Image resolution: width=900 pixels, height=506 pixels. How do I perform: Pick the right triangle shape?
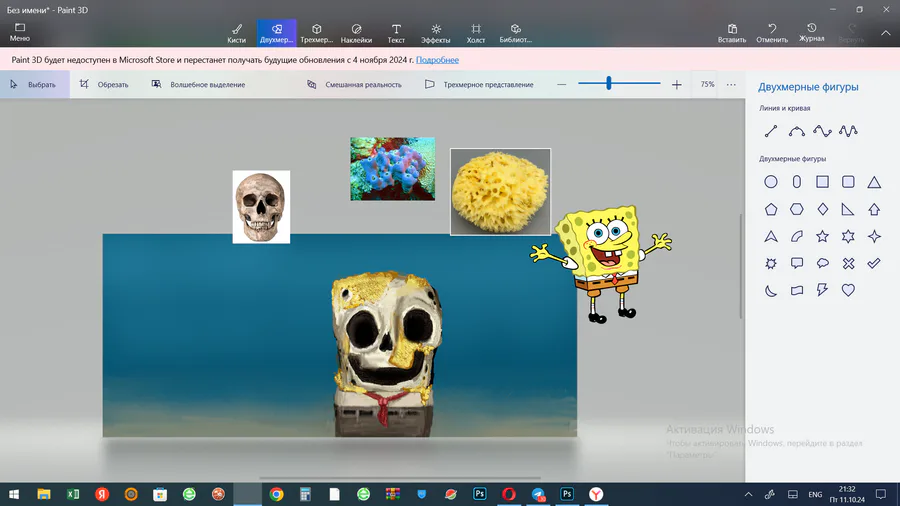[x=848, y=209]
